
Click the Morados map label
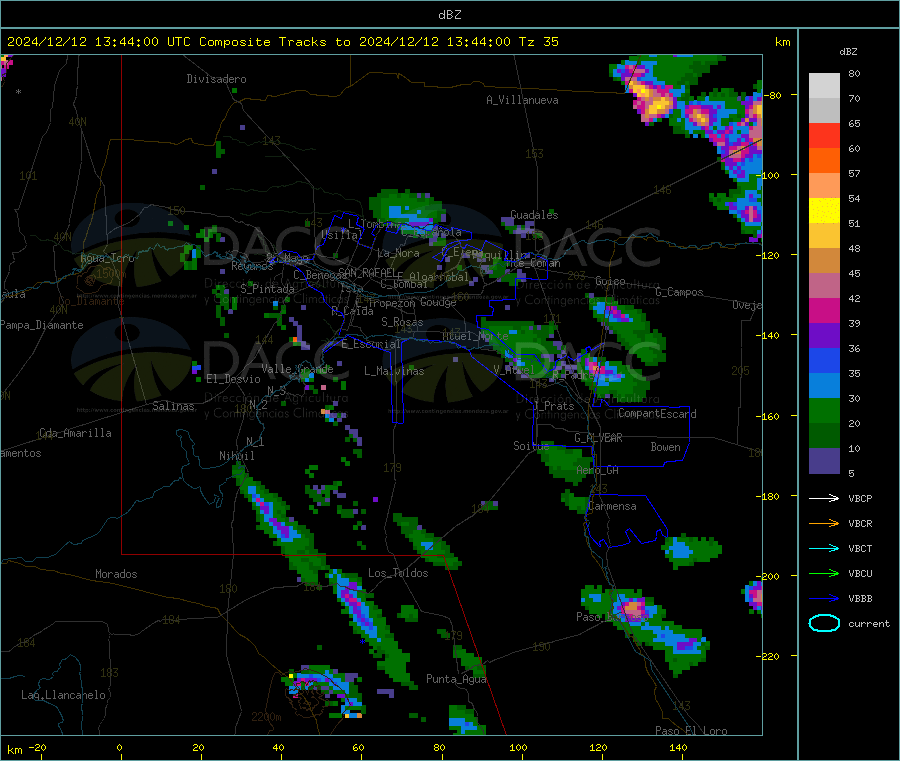[116, 574]
